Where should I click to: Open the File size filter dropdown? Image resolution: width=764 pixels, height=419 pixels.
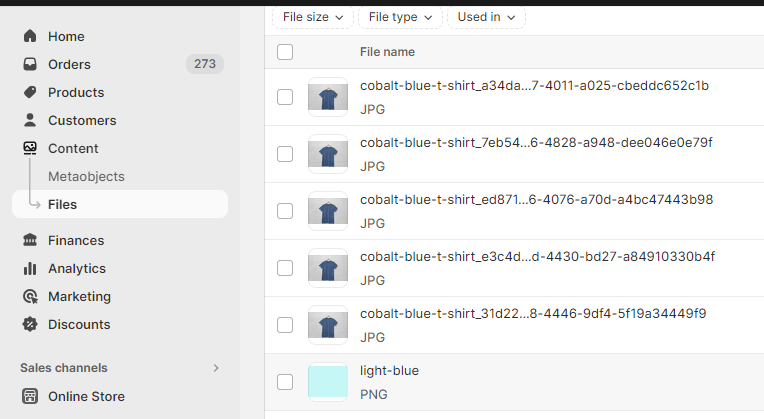tap(314, 17)
